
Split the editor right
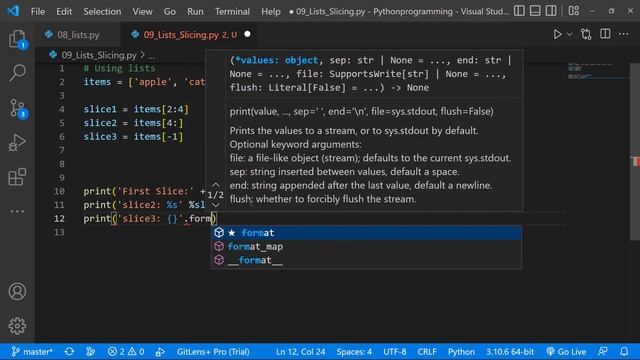605,34
